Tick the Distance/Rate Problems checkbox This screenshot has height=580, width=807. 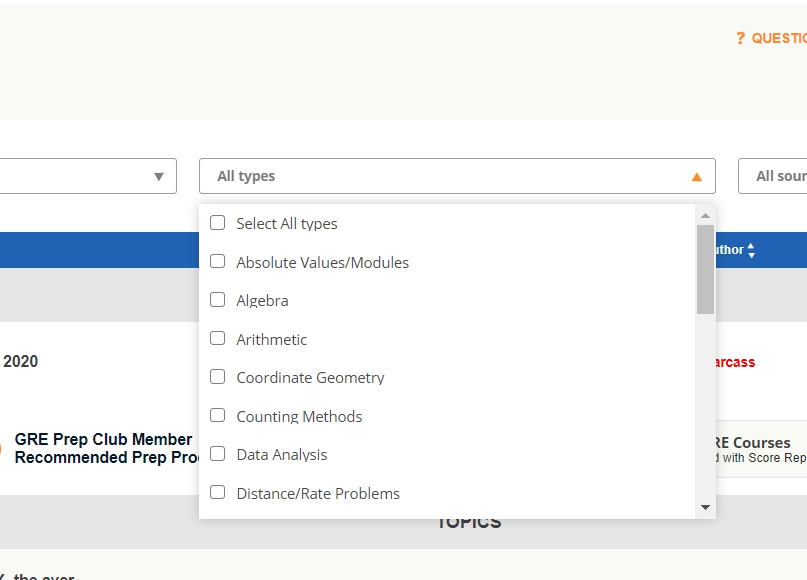click(217, 493)
